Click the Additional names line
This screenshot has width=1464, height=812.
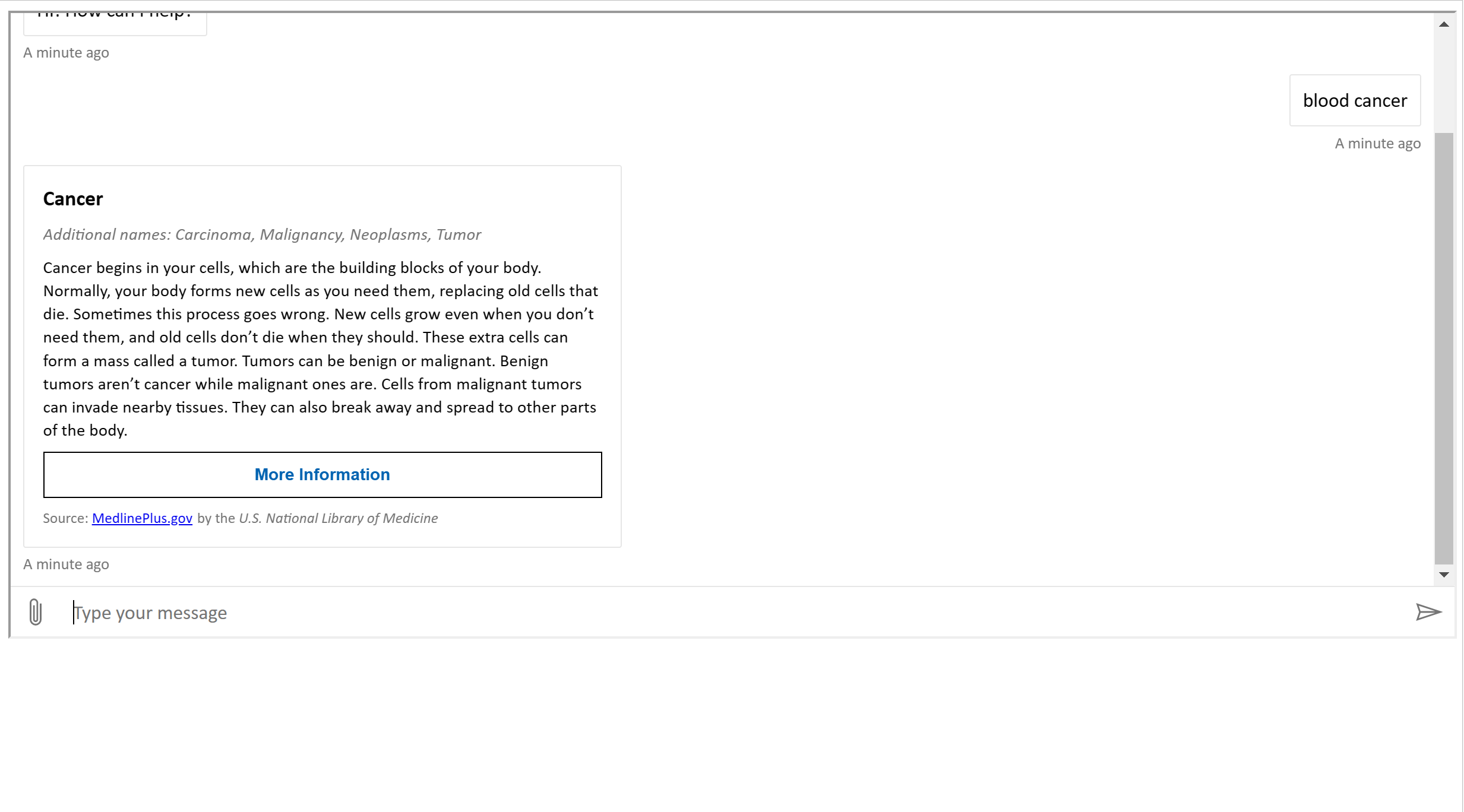pos(262,234)
